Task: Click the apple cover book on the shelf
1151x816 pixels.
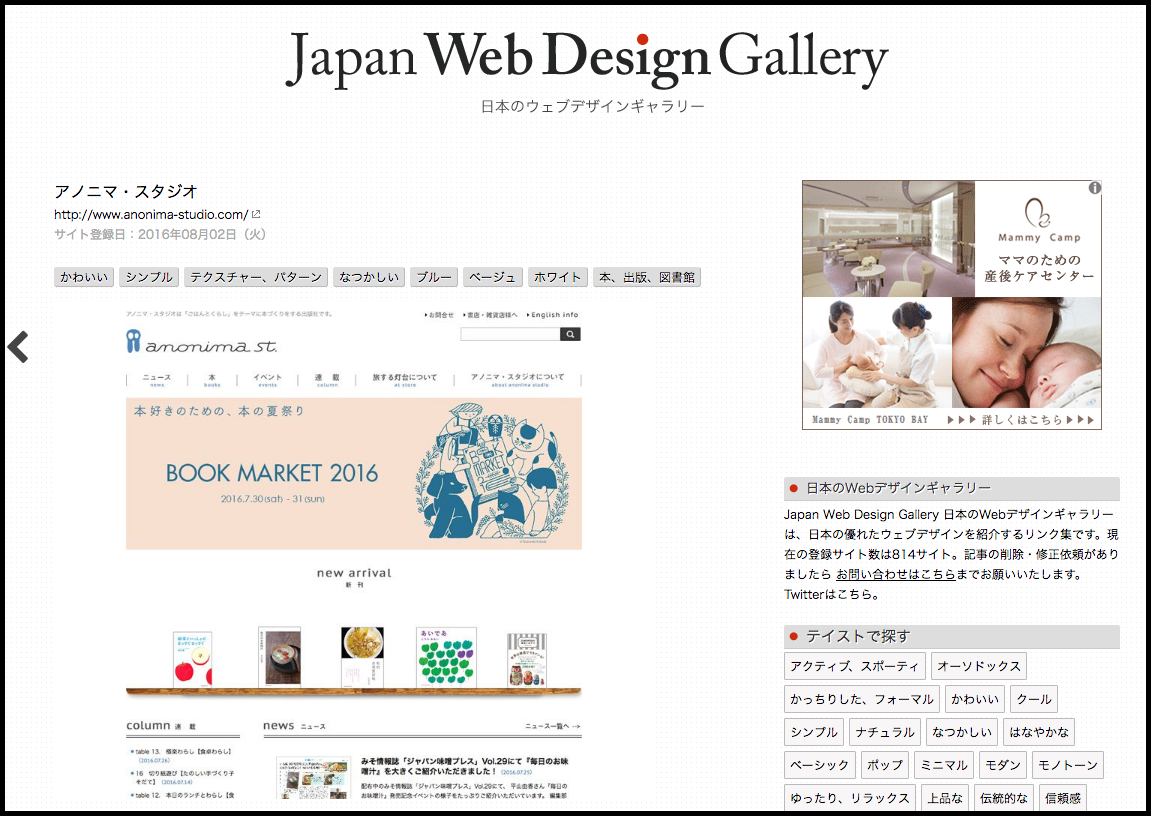Action: [193, 659]
